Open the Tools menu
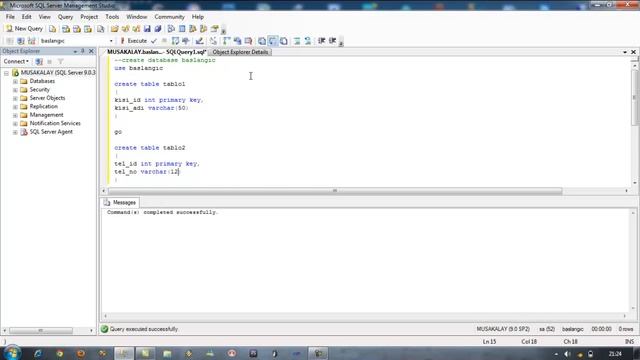Viewport: 640px width, 360px height. click(112, 17)
